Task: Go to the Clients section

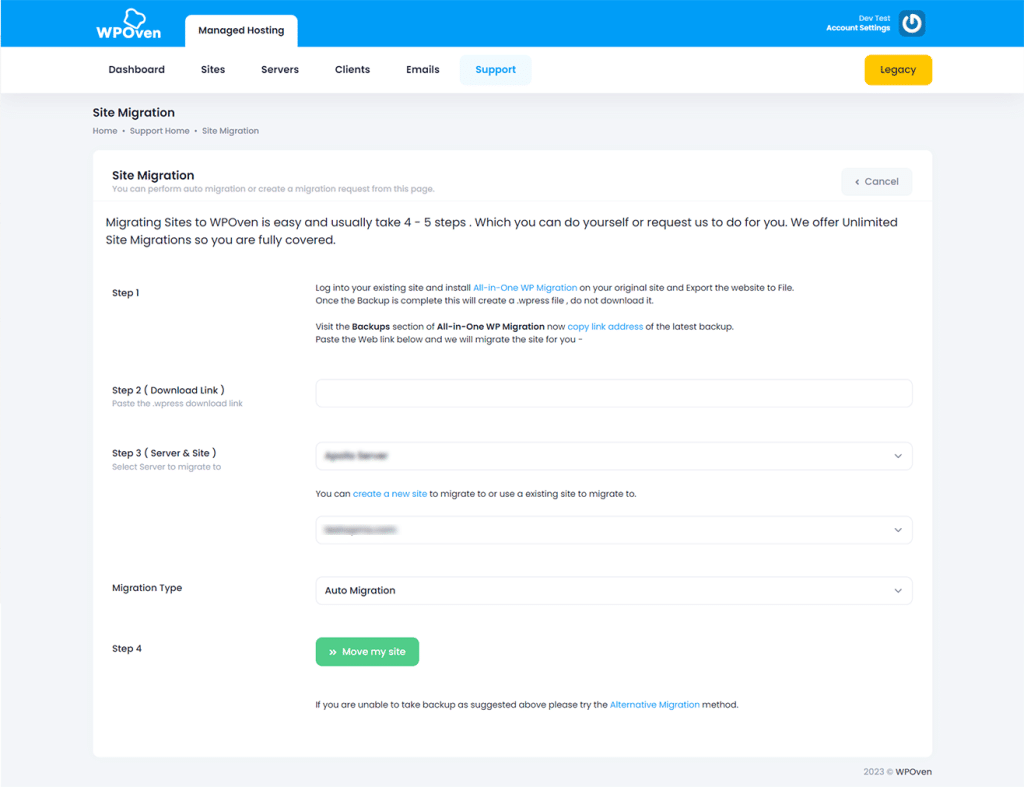Action: pos(352,69)
